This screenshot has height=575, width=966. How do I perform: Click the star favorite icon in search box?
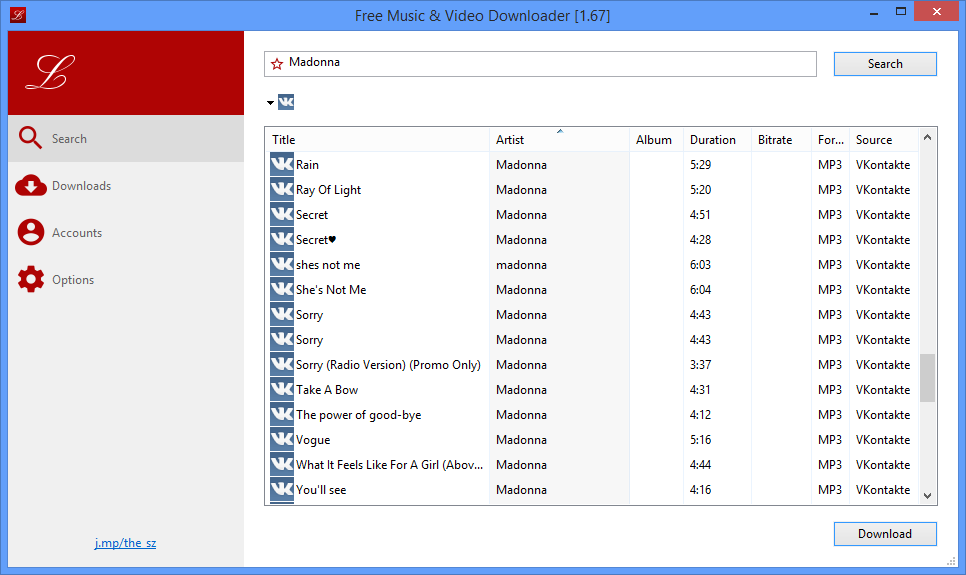(x=277, y=63)
